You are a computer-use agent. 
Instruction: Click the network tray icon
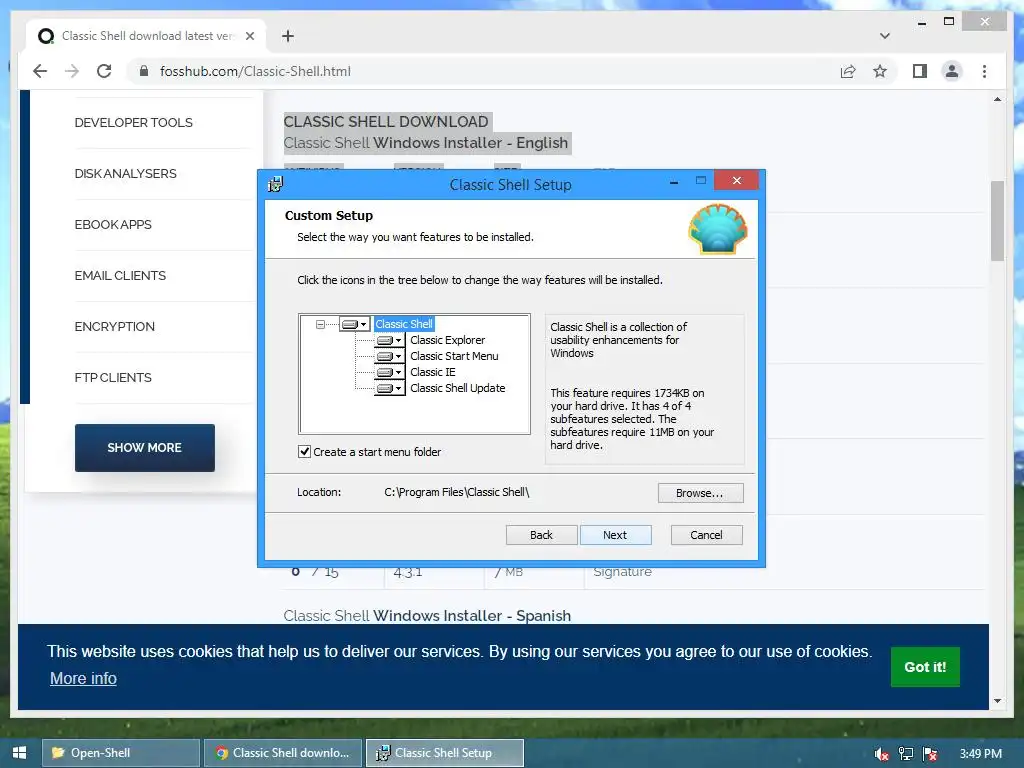coord(906,754)
